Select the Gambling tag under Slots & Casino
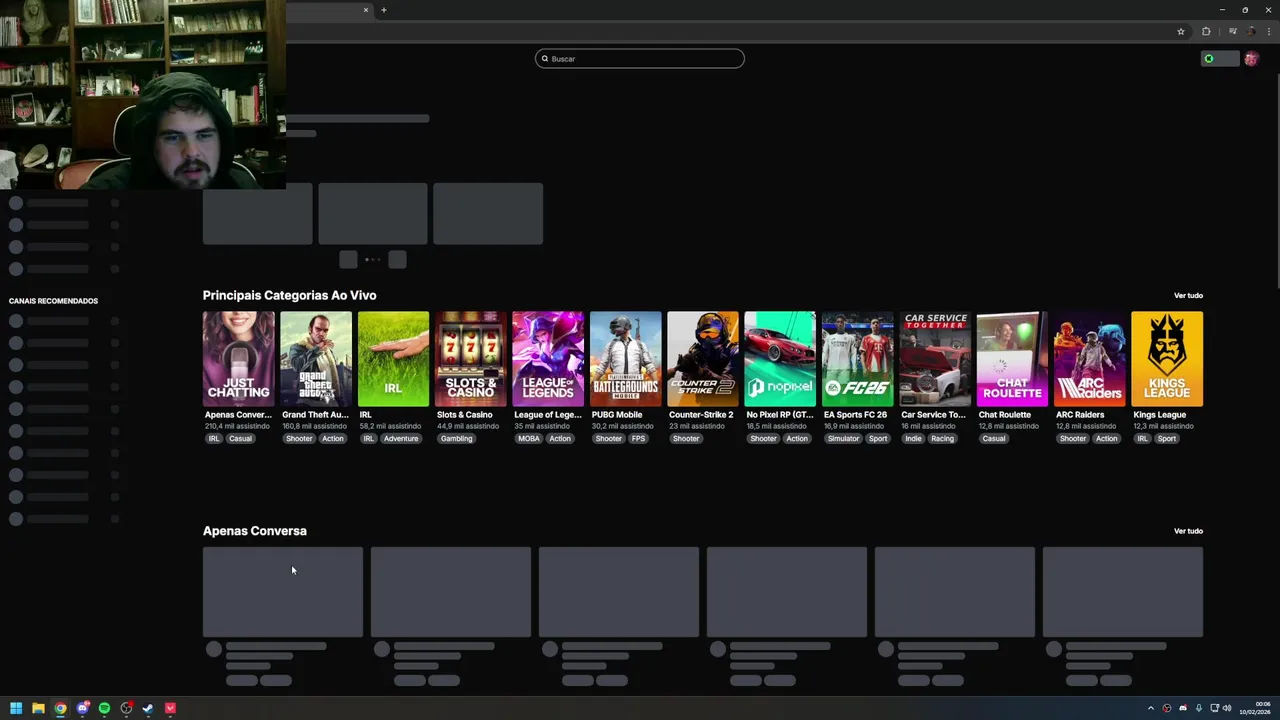The image size is (1280, 720). (x=456, y=439)
